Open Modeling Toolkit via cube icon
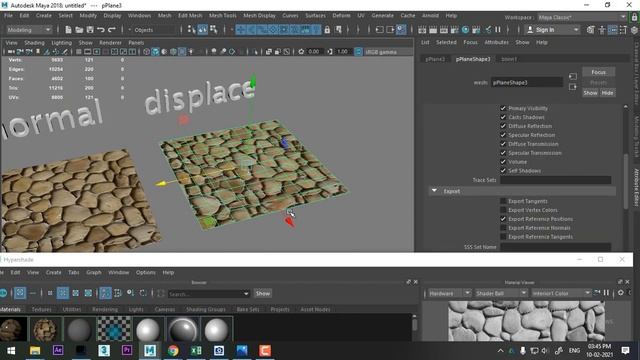The image size is (640, 360). pyautogui.click(x=591, y=30)
